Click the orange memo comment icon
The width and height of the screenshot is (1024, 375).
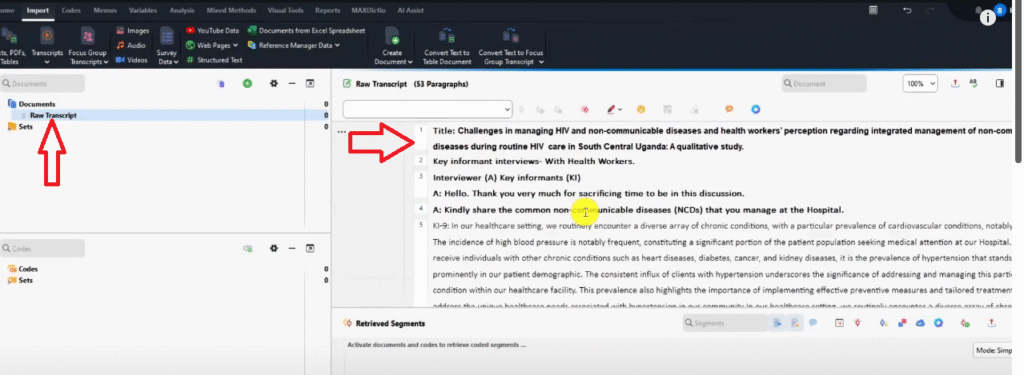click(729, 109)
